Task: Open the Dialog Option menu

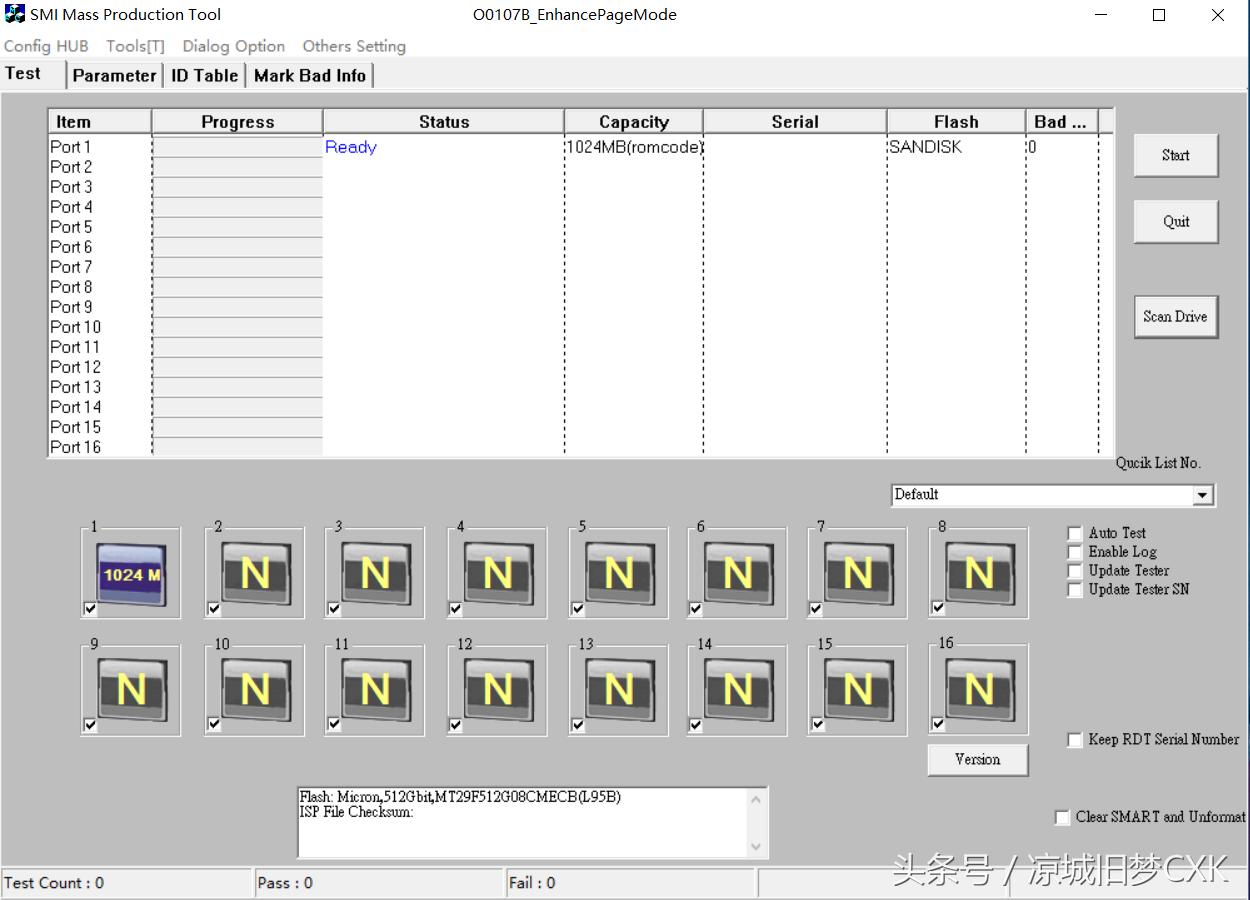Action: point(233,46)
